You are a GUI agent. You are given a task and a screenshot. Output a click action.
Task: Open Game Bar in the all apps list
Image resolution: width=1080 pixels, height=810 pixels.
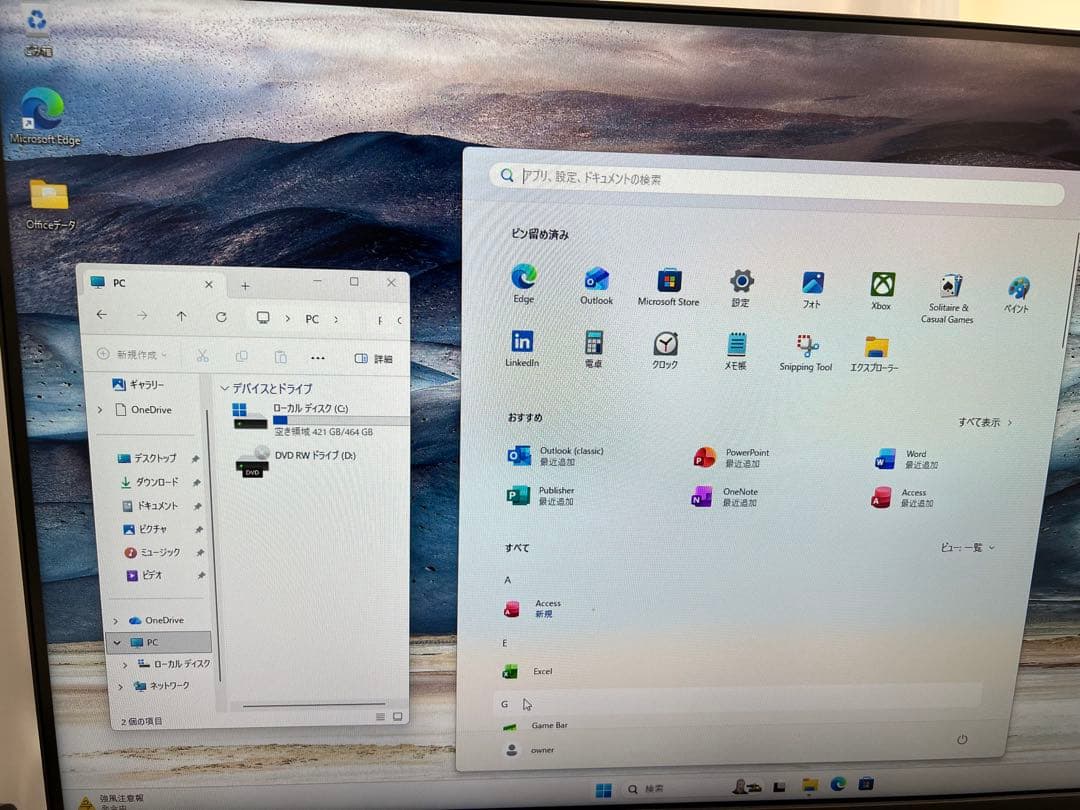pyautogui.click(x=534, y=725)
